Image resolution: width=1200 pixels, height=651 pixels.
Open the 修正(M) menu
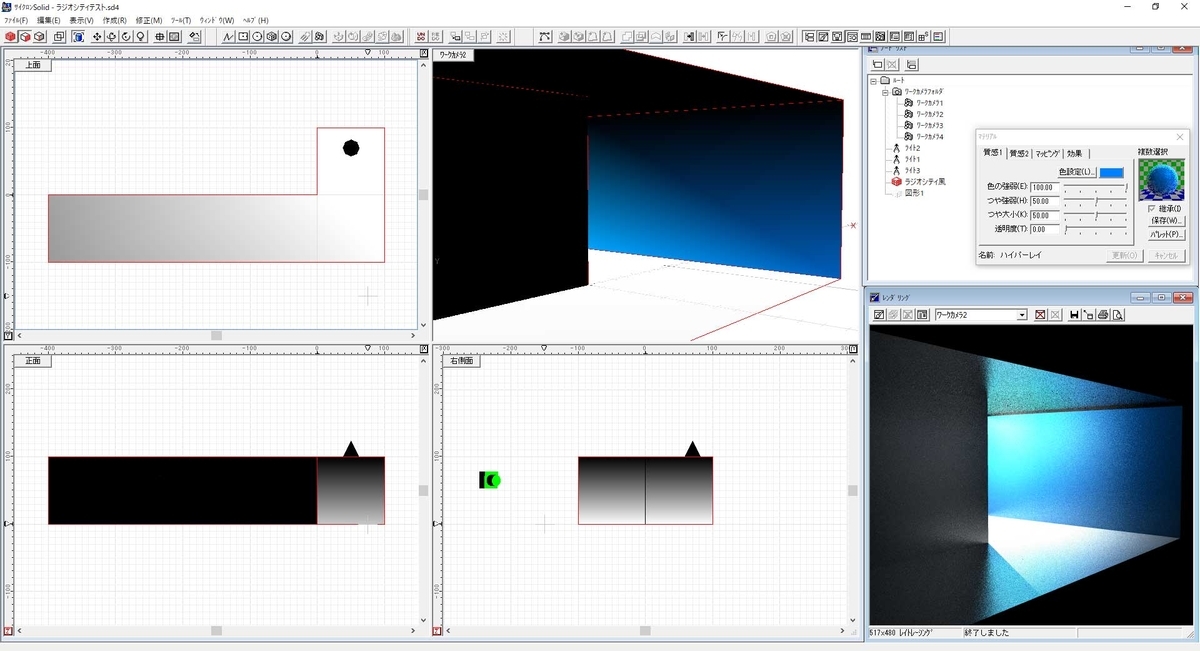[148, 20]
